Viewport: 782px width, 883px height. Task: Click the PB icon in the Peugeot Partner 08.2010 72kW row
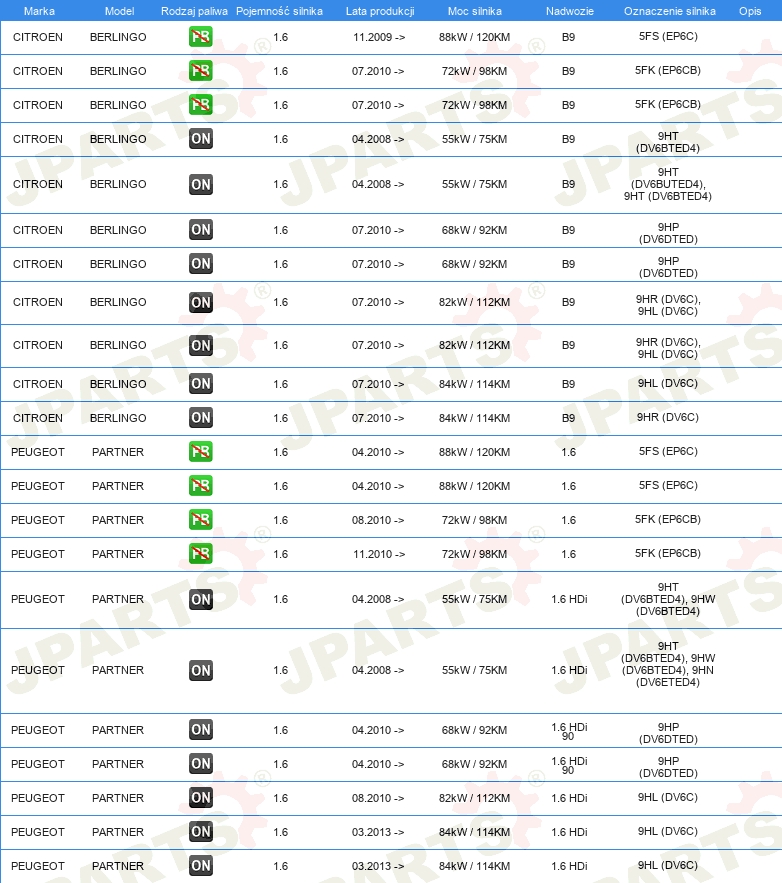200,520
